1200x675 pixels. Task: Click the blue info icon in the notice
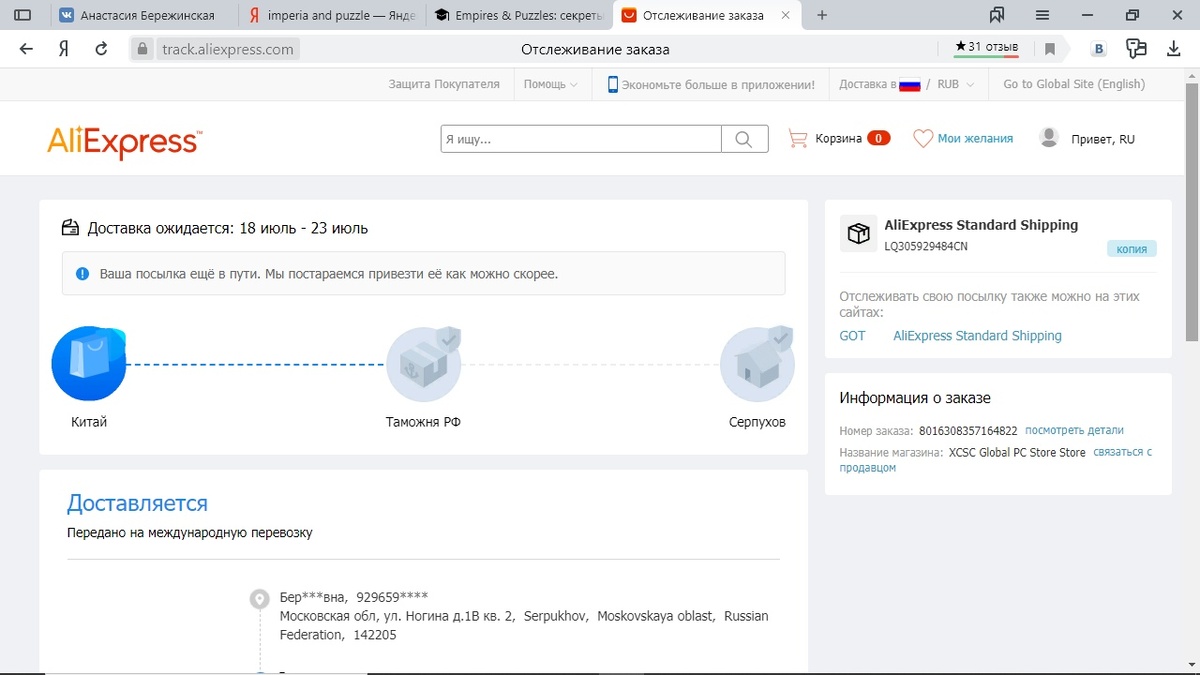pos(82,273)
